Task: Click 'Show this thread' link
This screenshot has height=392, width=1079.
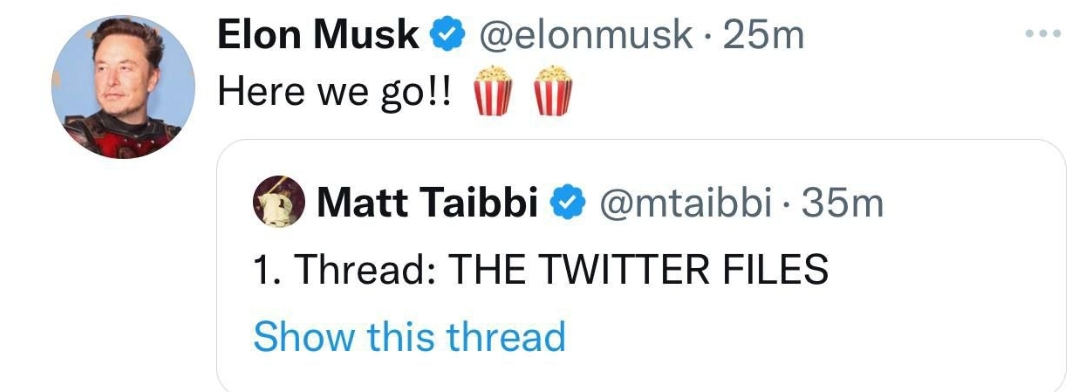Action: coord(409,336)
